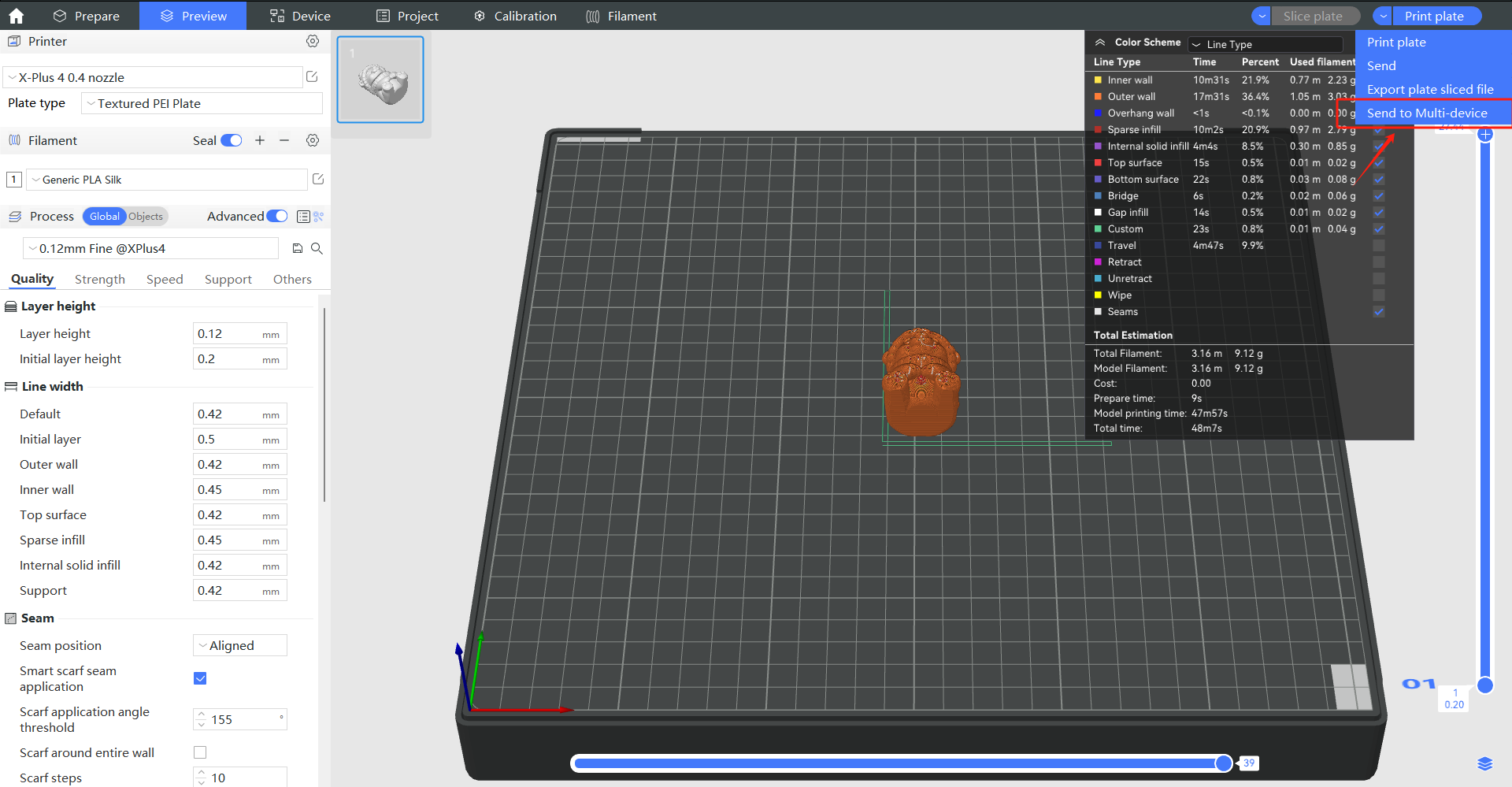Click the Filament panel icon
The image size is (1512, 787).
(14, 140)
